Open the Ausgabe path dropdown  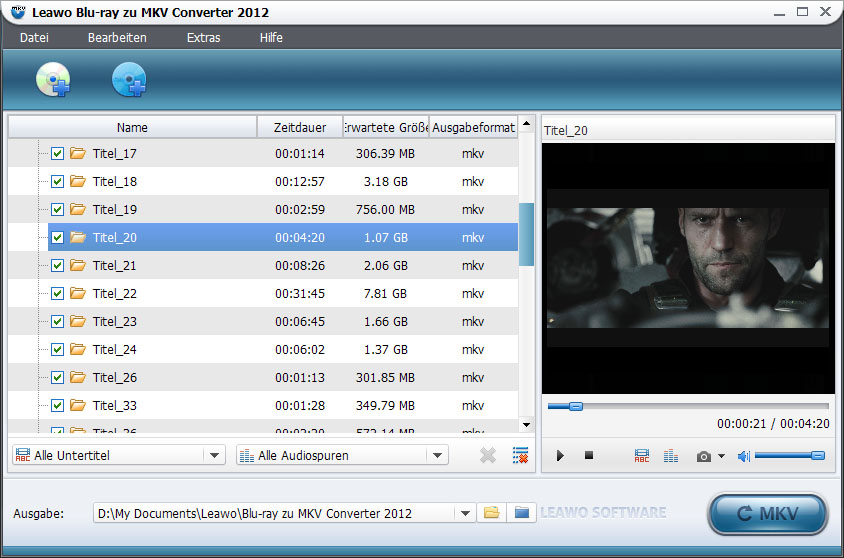click(x=464, y=513)
